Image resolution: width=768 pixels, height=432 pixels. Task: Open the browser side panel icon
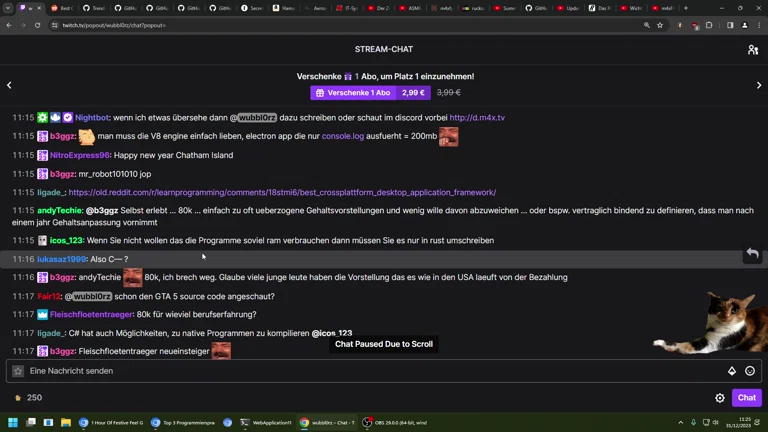[730, 25]
